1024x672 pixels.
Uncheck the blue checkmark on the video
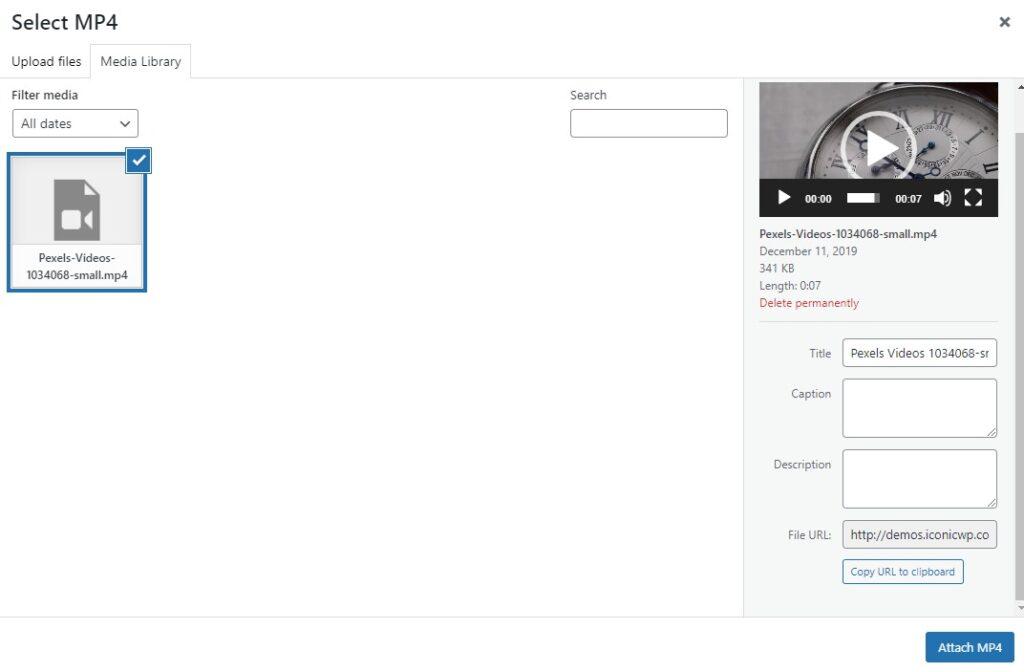(139, 160)
